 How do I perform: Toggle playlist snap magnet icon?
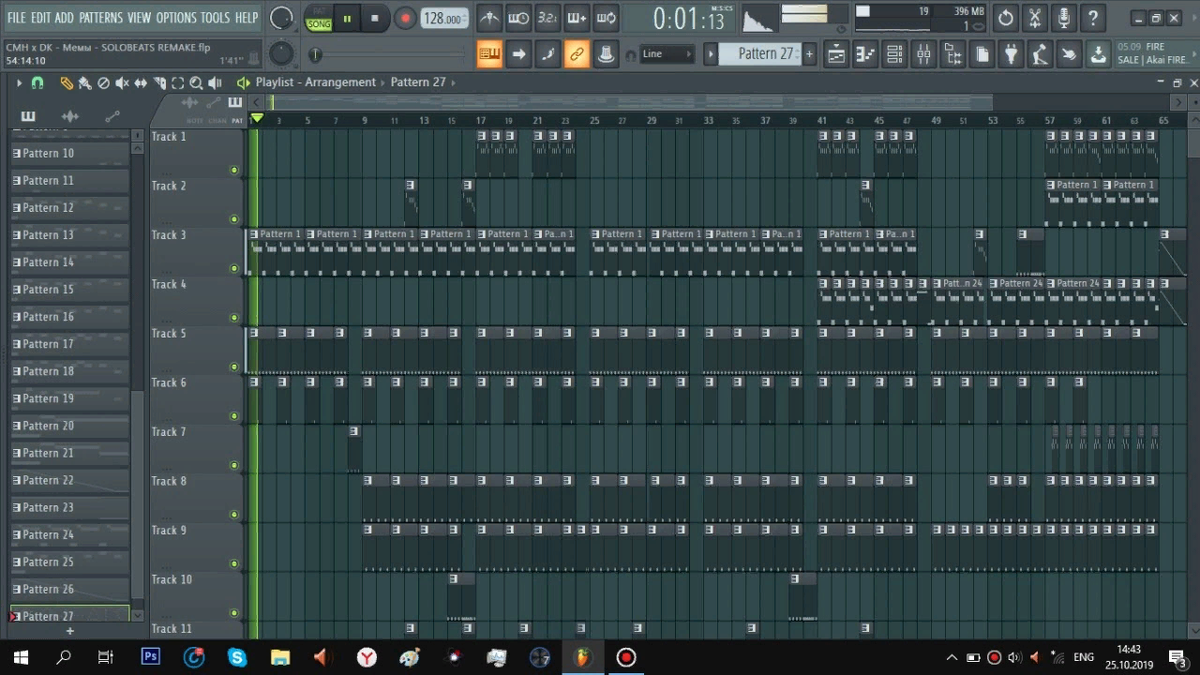pos(37,83)
